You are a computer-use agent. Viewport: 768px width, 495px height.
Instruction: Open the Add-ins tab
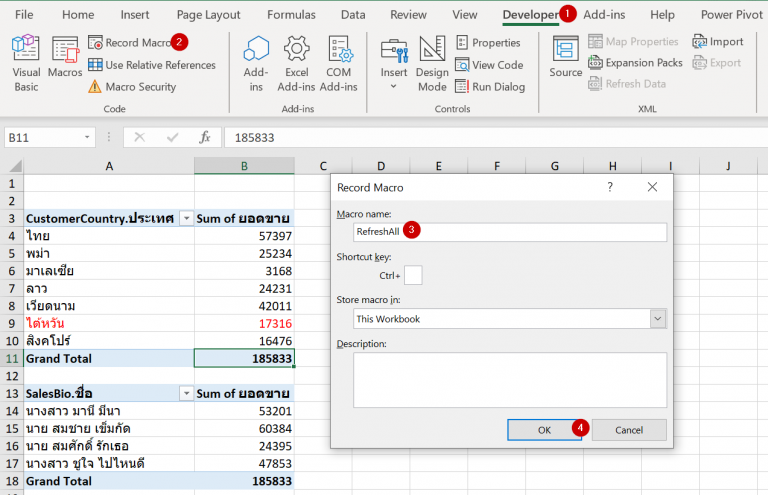604,15
